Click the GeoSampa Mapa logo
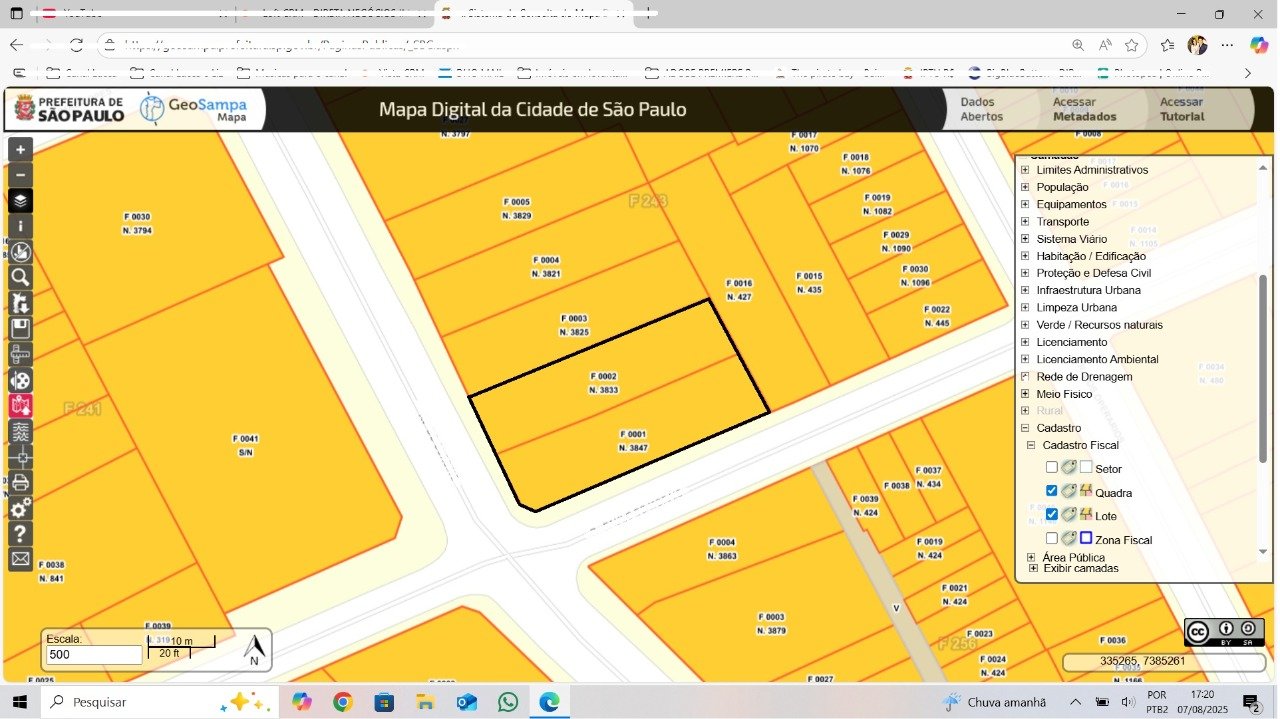Screen dimensions: 1280x719 [194, 109]
